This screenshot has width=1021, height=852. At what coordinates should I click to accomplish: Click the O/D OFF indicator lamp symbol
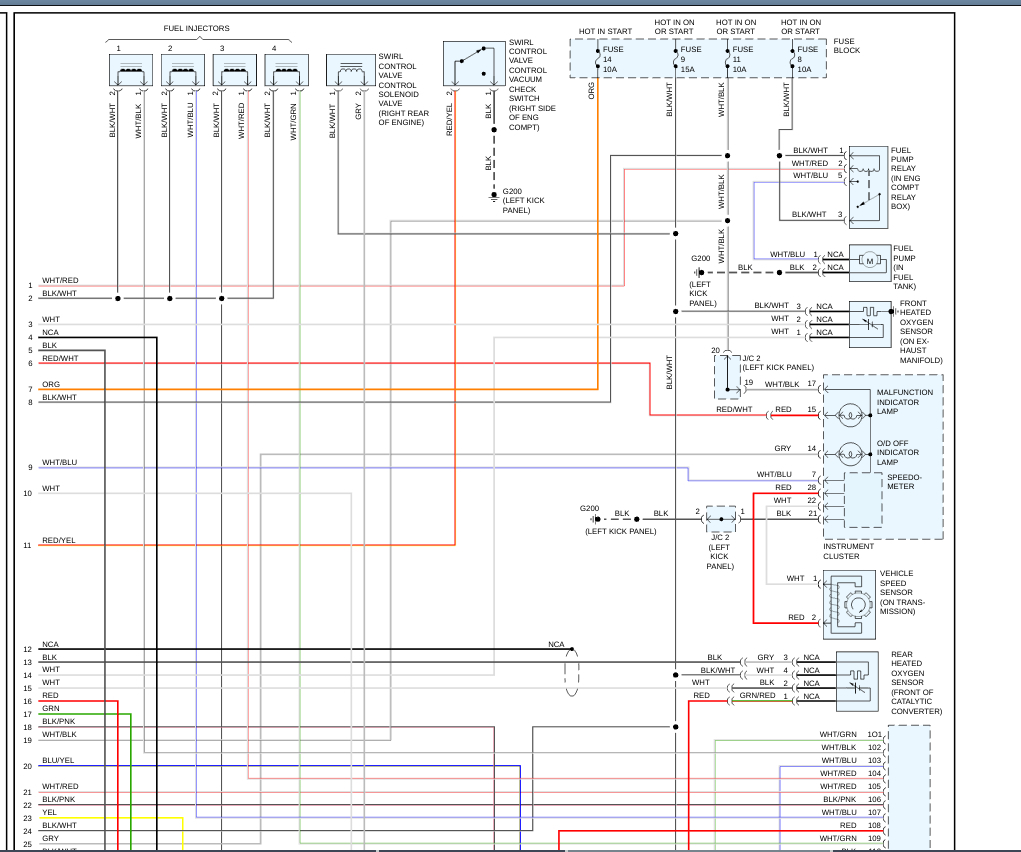pyautogui.click(x=849, y=454)
